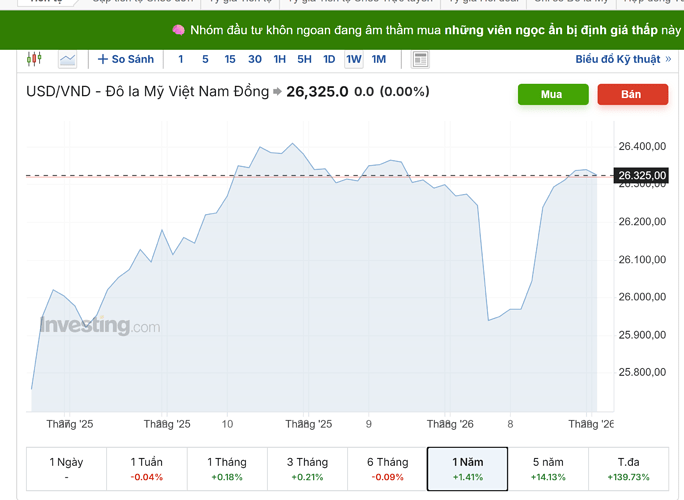The width and height of the screenshot is (684, 500).
Task: Select the 1W timeframe interval
Action: [354, 59]
